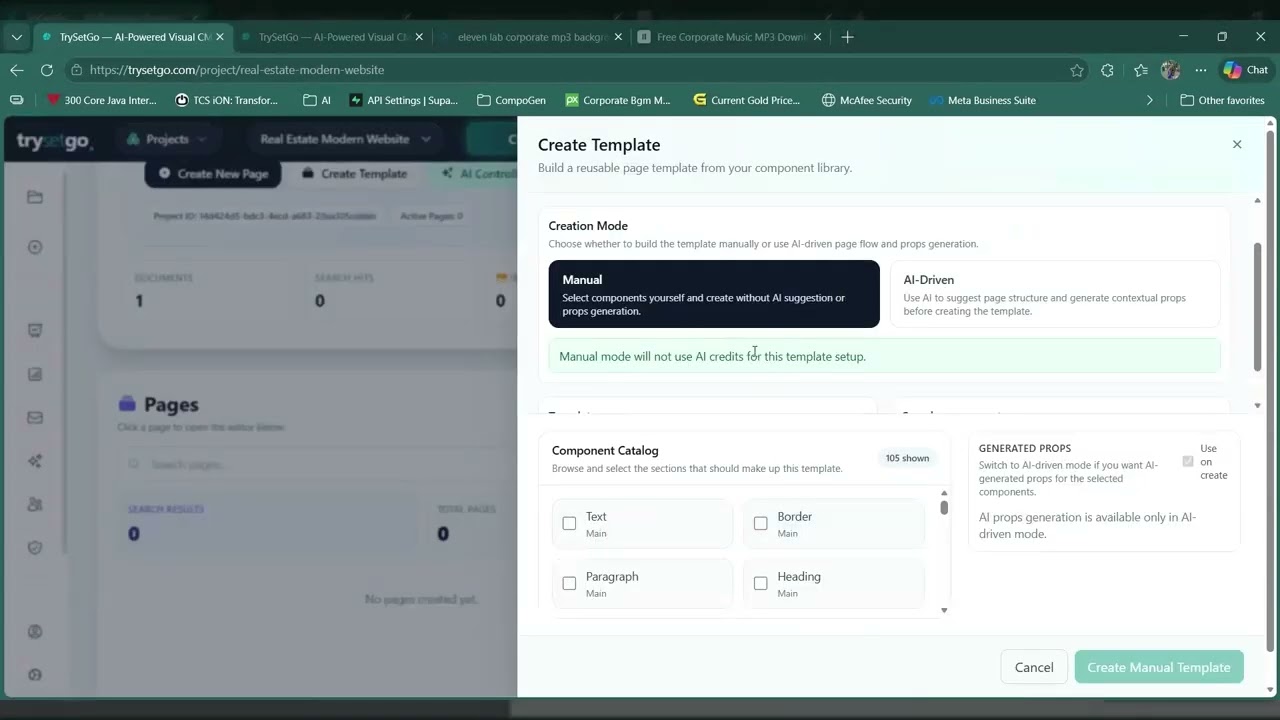Click the browser sidebar toggle icon
The width and height of the screenshot is (1280, 720).
tap(16, 100)
